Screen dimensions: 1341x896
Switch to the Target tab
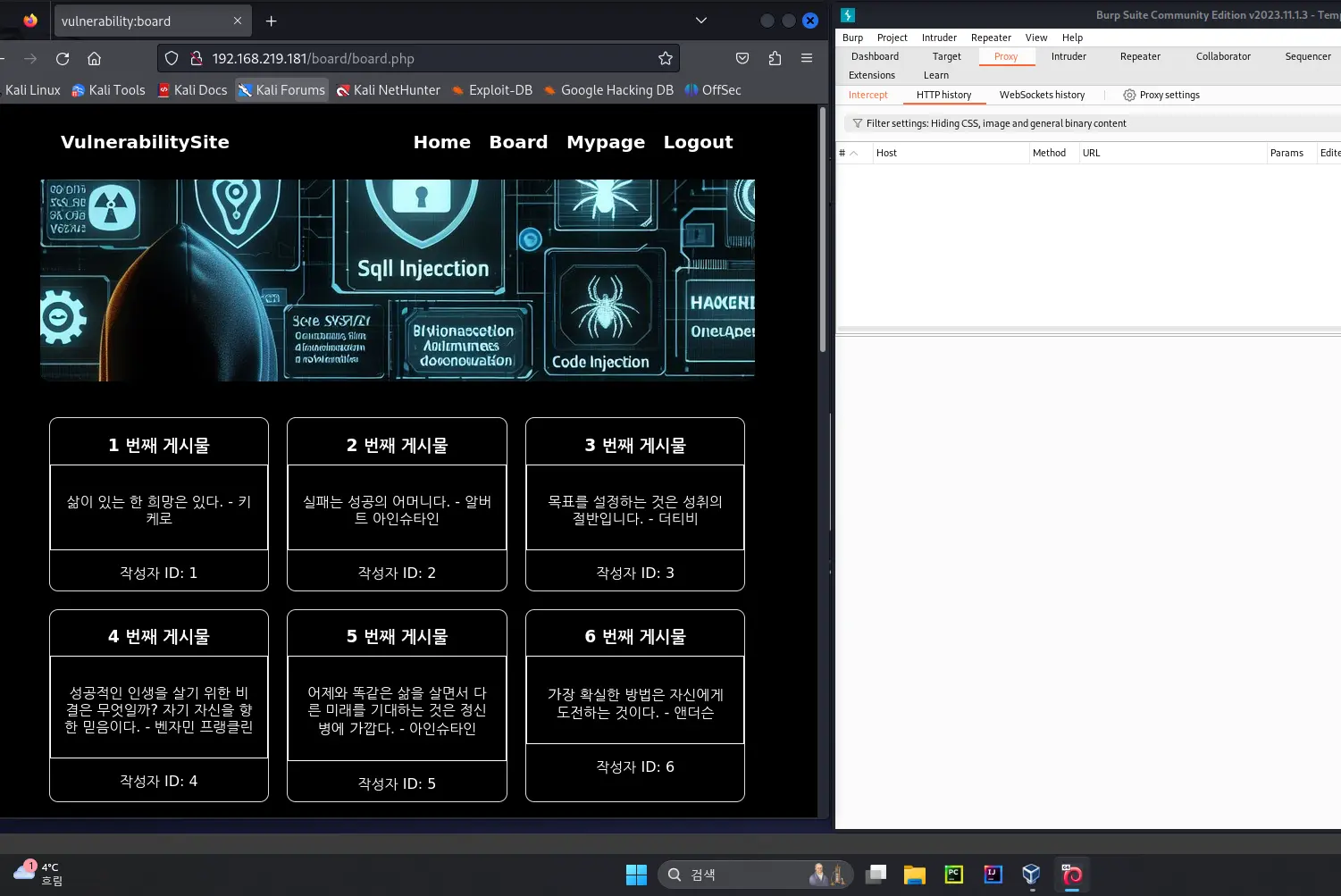947,56
